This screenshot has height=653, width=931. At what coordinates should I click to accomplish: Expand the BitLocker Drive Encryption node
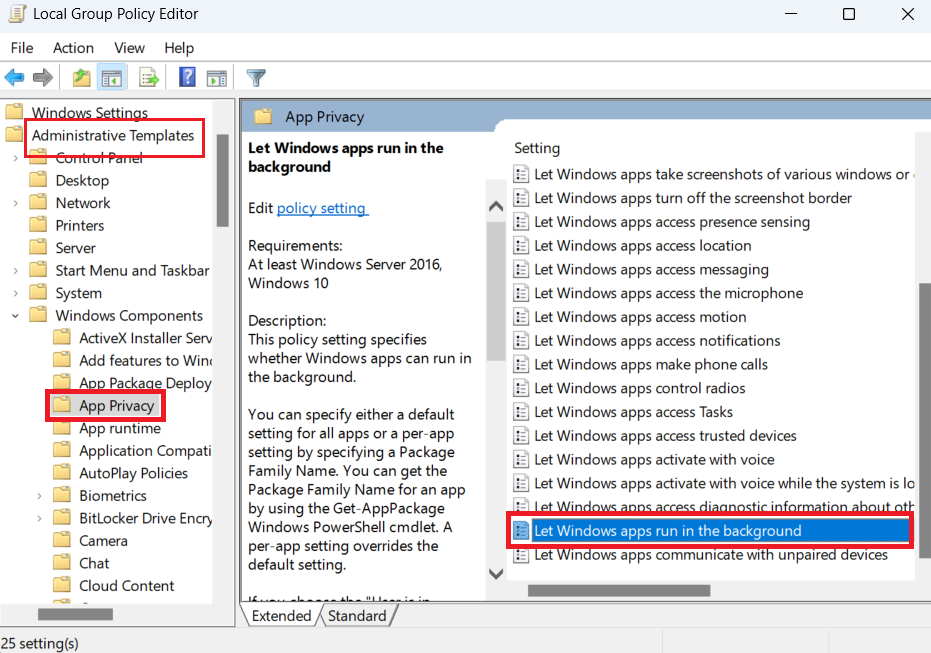click(39, 518)
